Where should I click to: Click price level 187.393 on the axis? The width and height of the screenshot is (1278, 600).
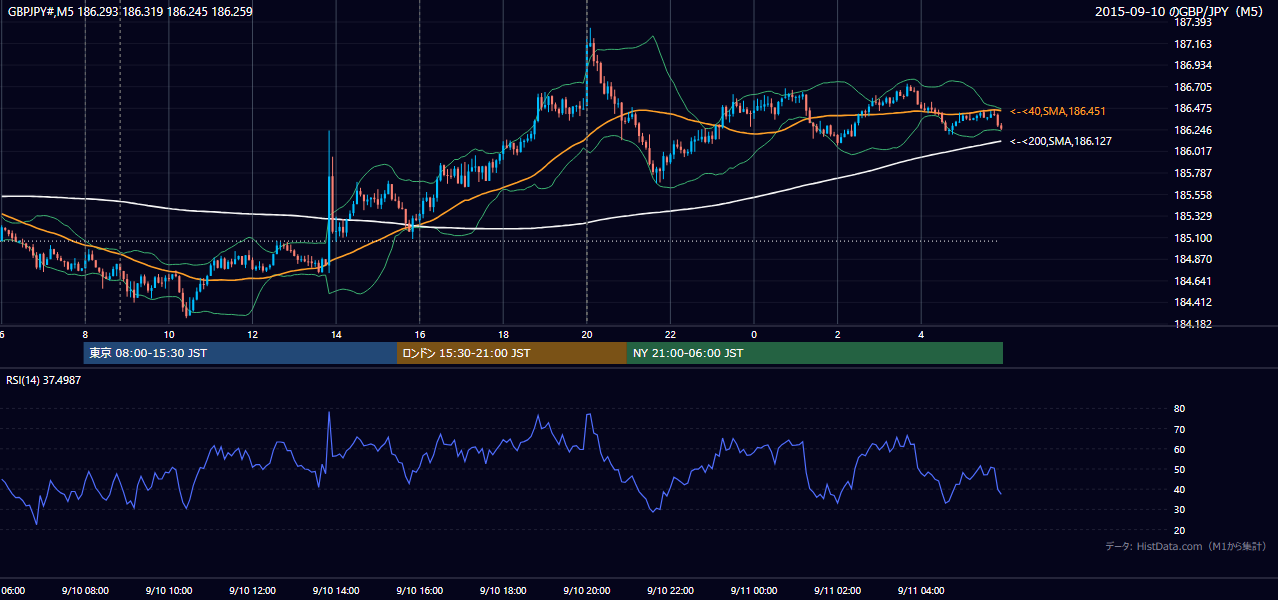(1192, 22)
